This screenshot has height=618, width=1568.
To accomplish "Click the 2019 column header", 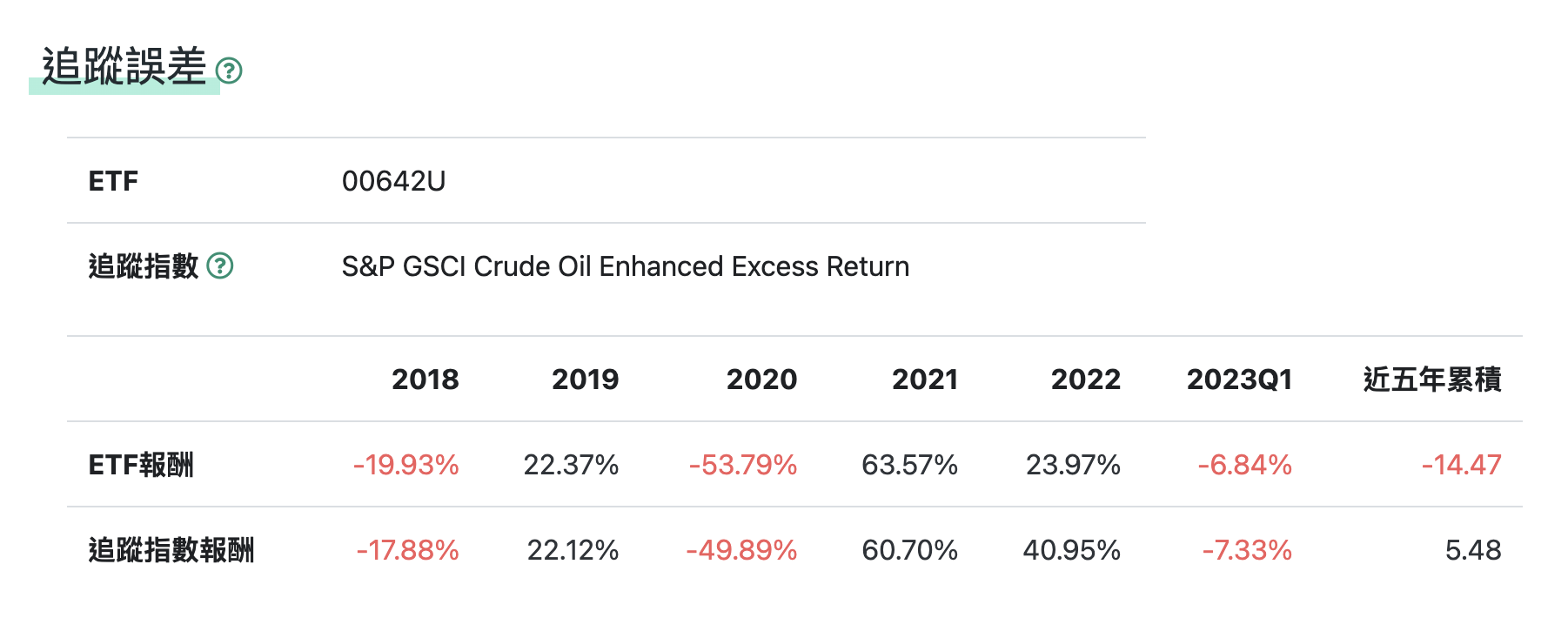I will pyautogui.click(x=585, y=380).
